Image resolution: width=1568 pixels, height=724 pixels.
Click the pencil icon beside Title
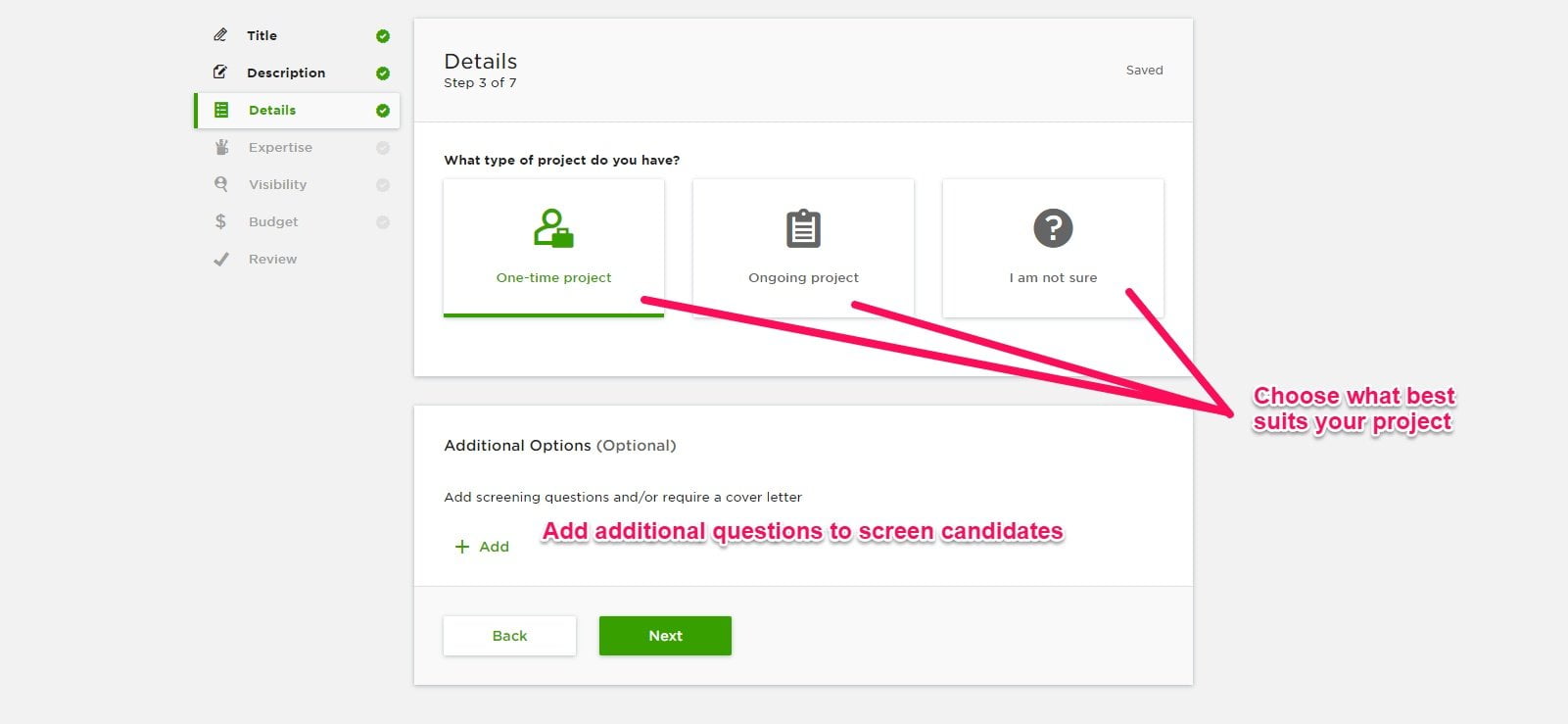click(220, 35)
